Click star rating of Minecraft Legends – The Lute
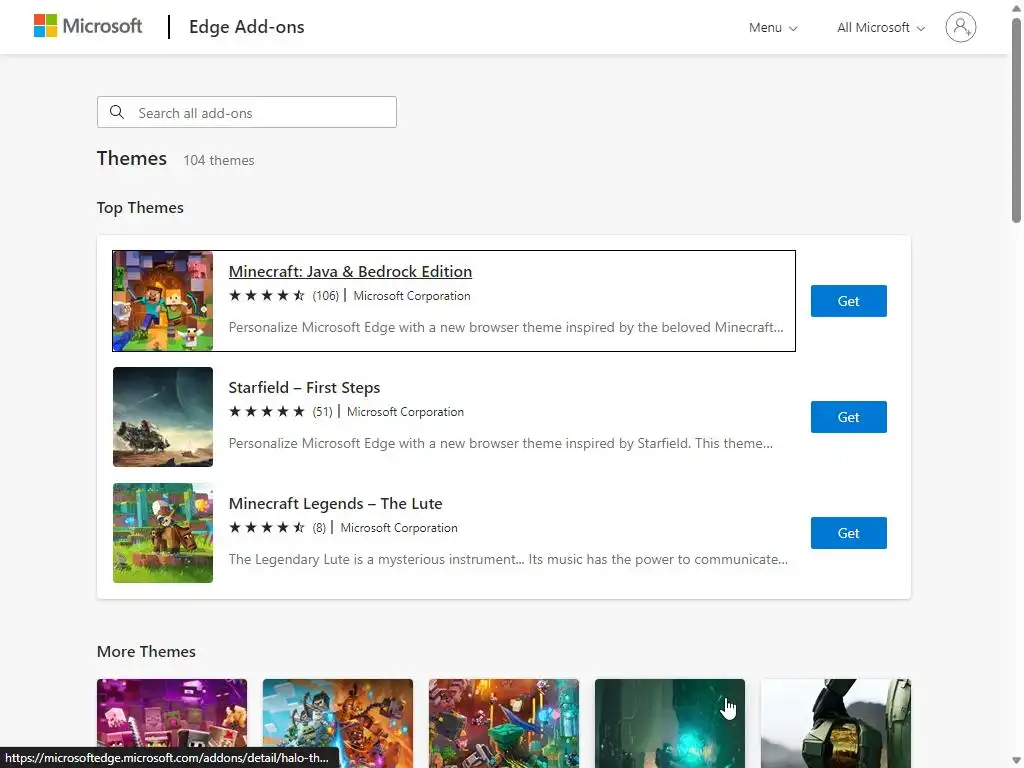 (x=266, y=528)
